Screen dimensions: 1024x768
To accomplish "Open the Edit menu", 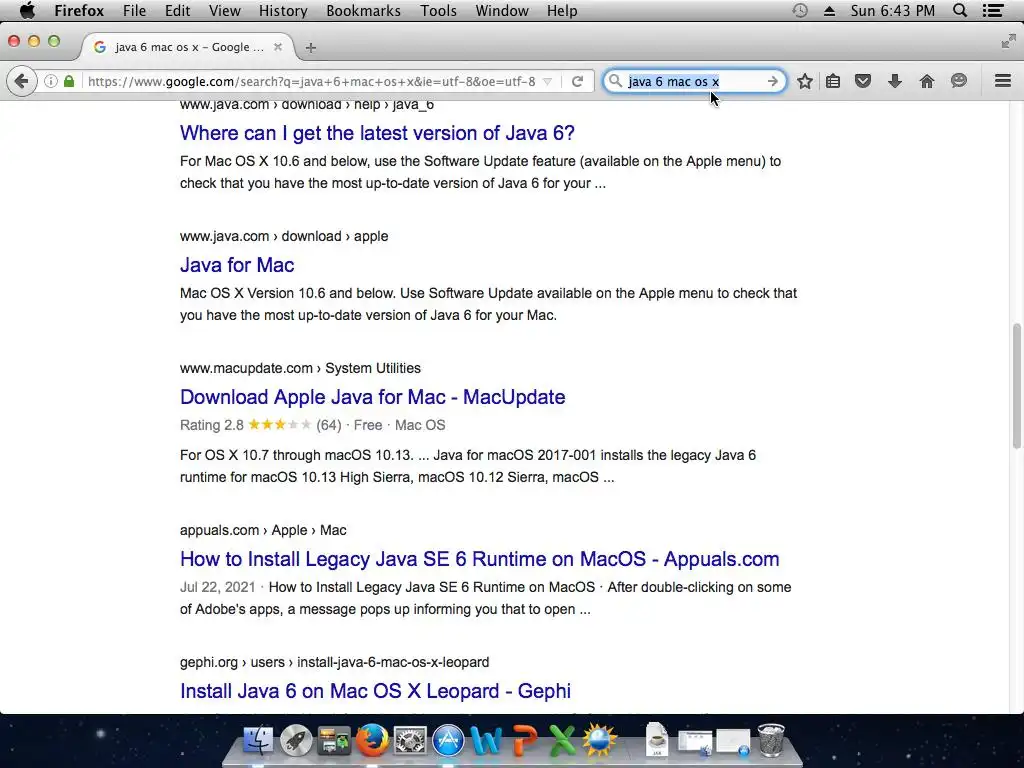I will pyautogui.click(x=178, y=10).
